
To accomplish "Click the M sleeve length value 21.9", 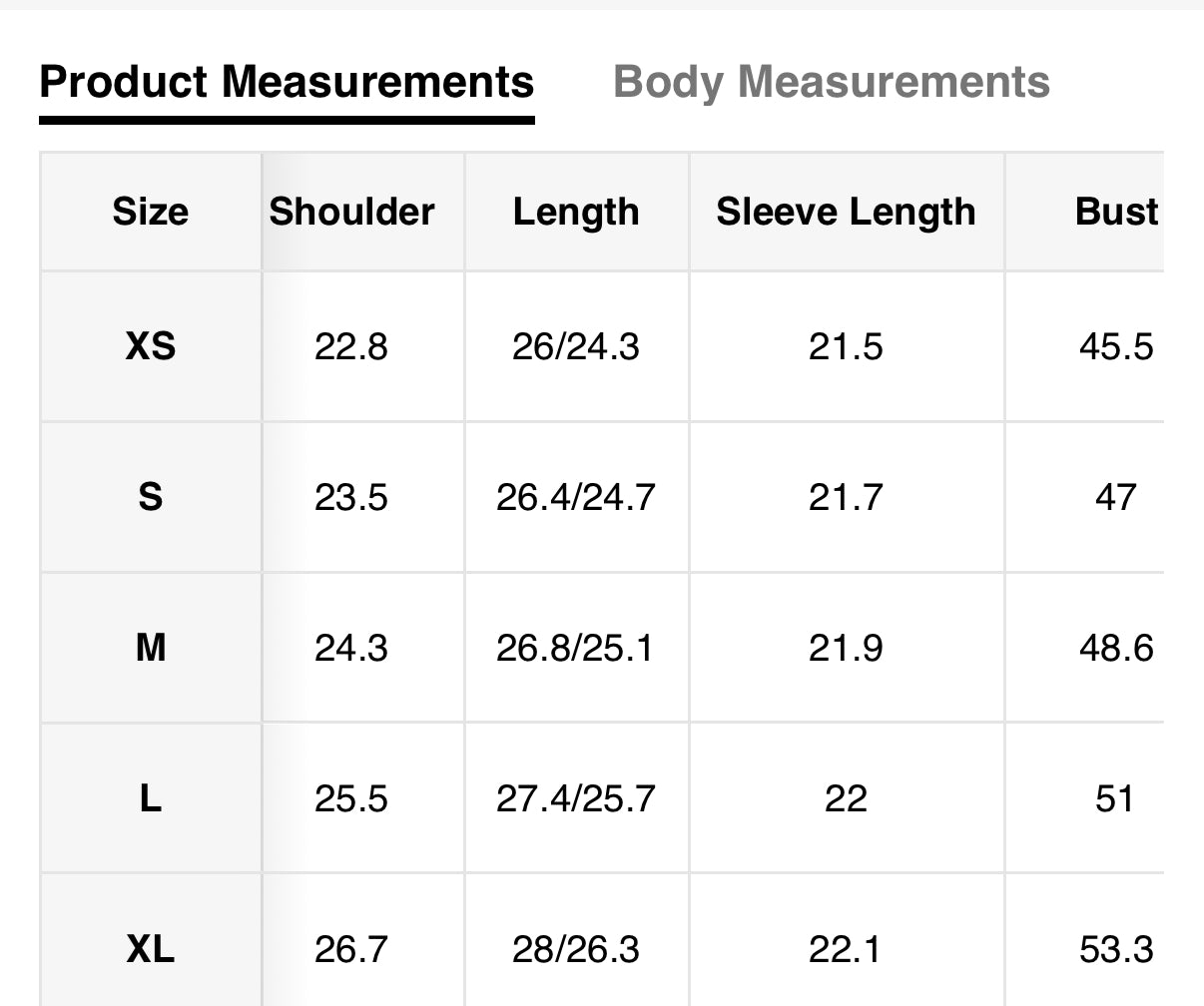I will tap(846, 648).
